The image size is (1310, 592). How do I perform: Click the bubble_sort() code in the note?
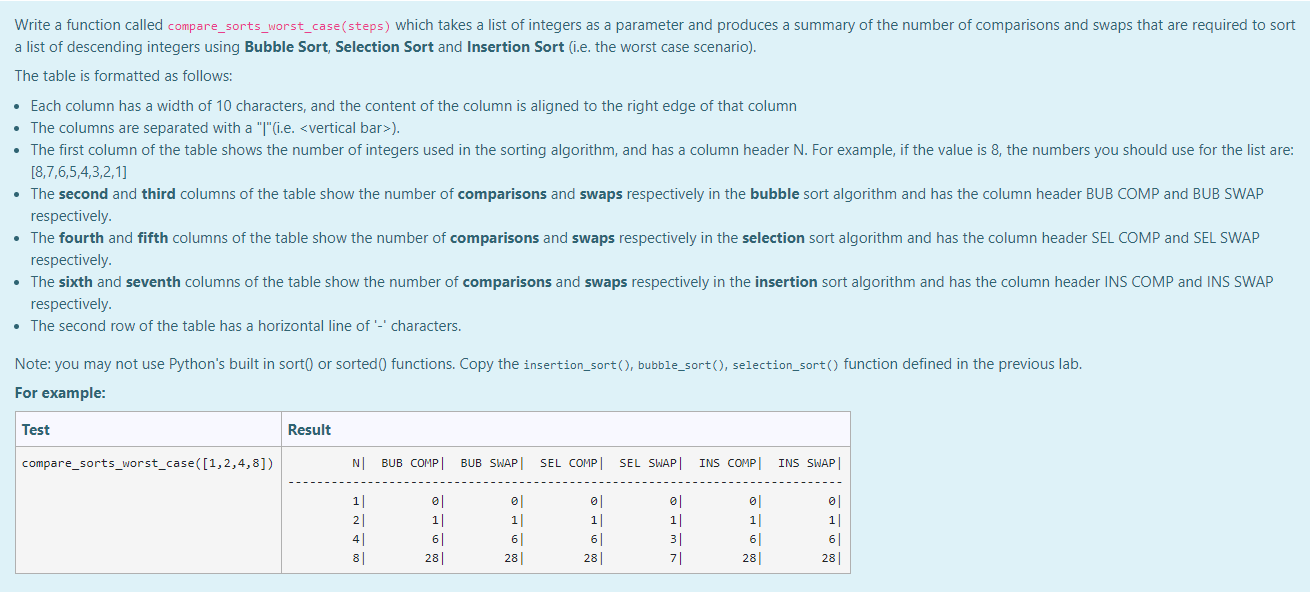pos(681,365)
